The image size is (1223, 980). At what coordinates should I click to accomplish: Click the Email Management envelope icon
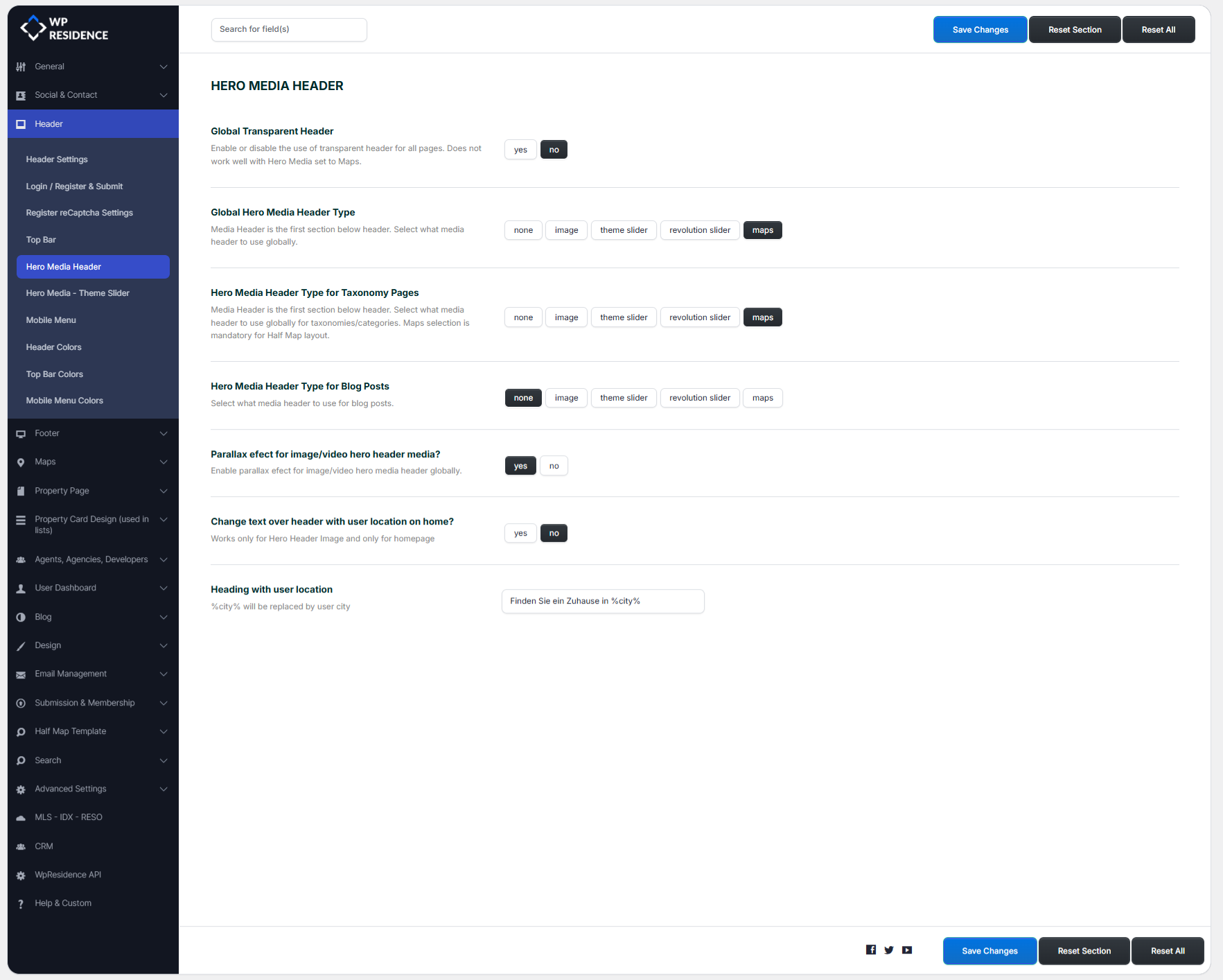point(21,674)
